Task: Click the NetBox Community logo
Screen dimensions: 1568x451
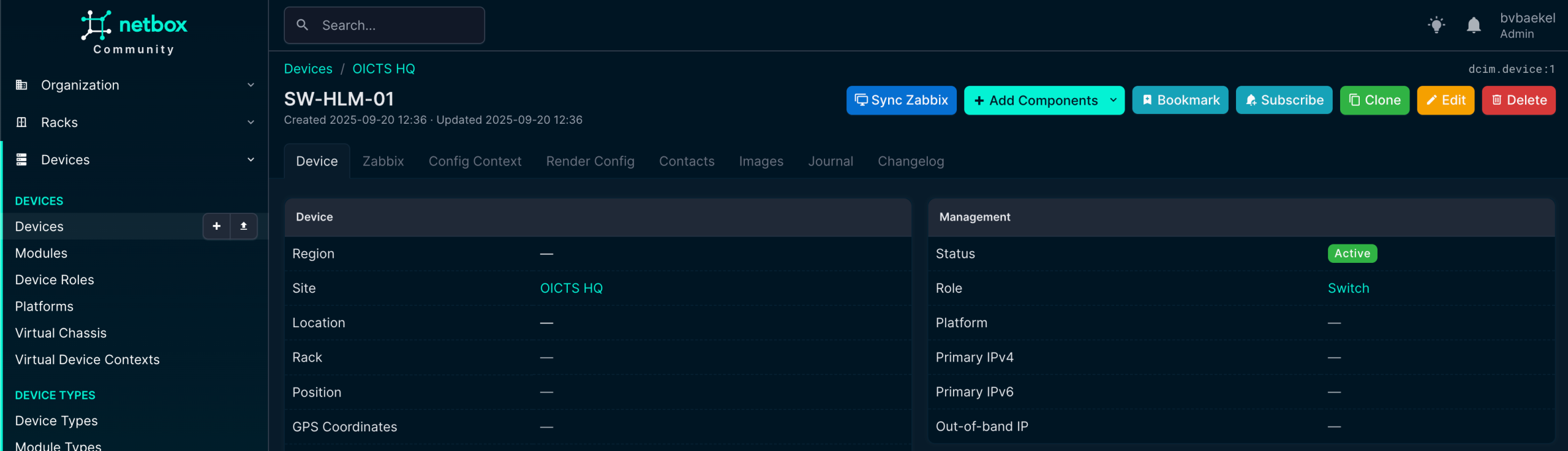Action: [x=134, y=32]
